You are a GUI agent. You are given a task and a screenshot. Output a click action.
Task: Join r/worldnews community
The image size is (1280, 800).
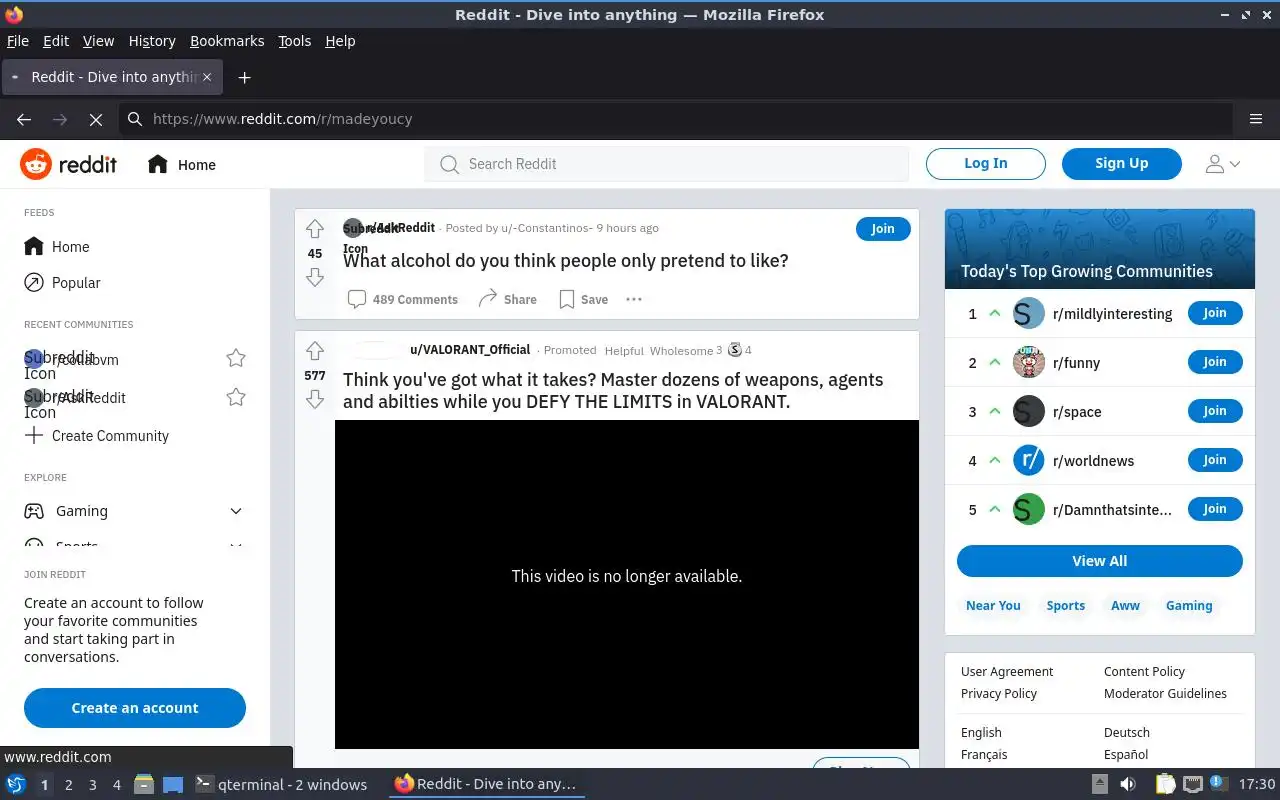coord(1215,460)
